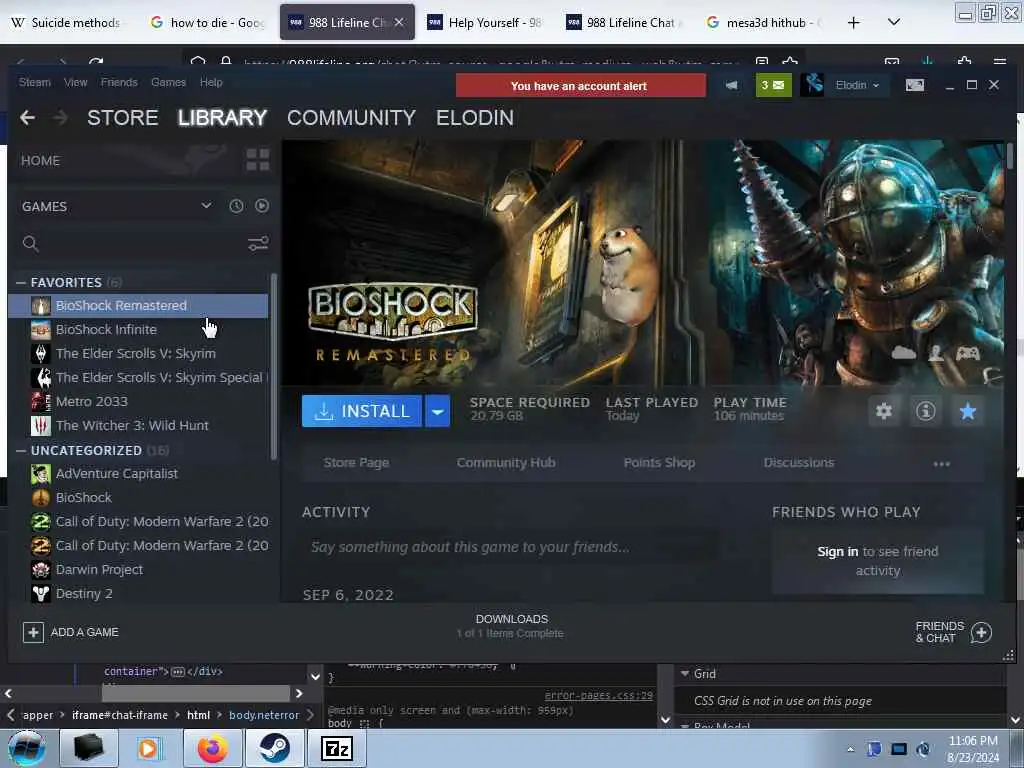Viewport: 1024px width, 768px height.
Task: Open the library filter options icon
Action: (258, 244)
